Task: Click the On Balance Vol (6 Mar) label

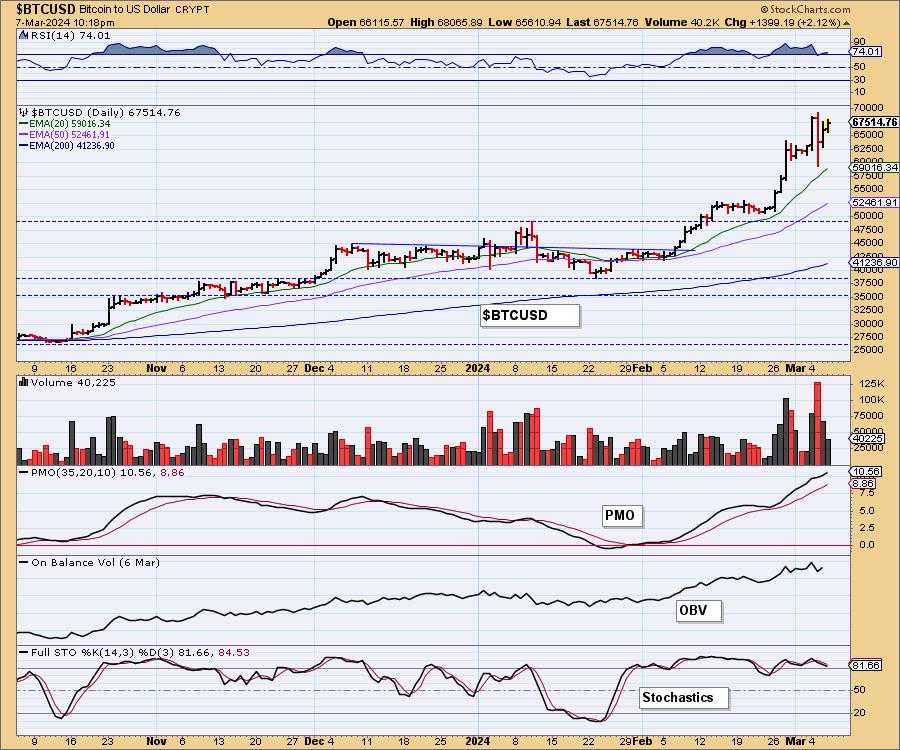Action: click(x=95, y=563)
